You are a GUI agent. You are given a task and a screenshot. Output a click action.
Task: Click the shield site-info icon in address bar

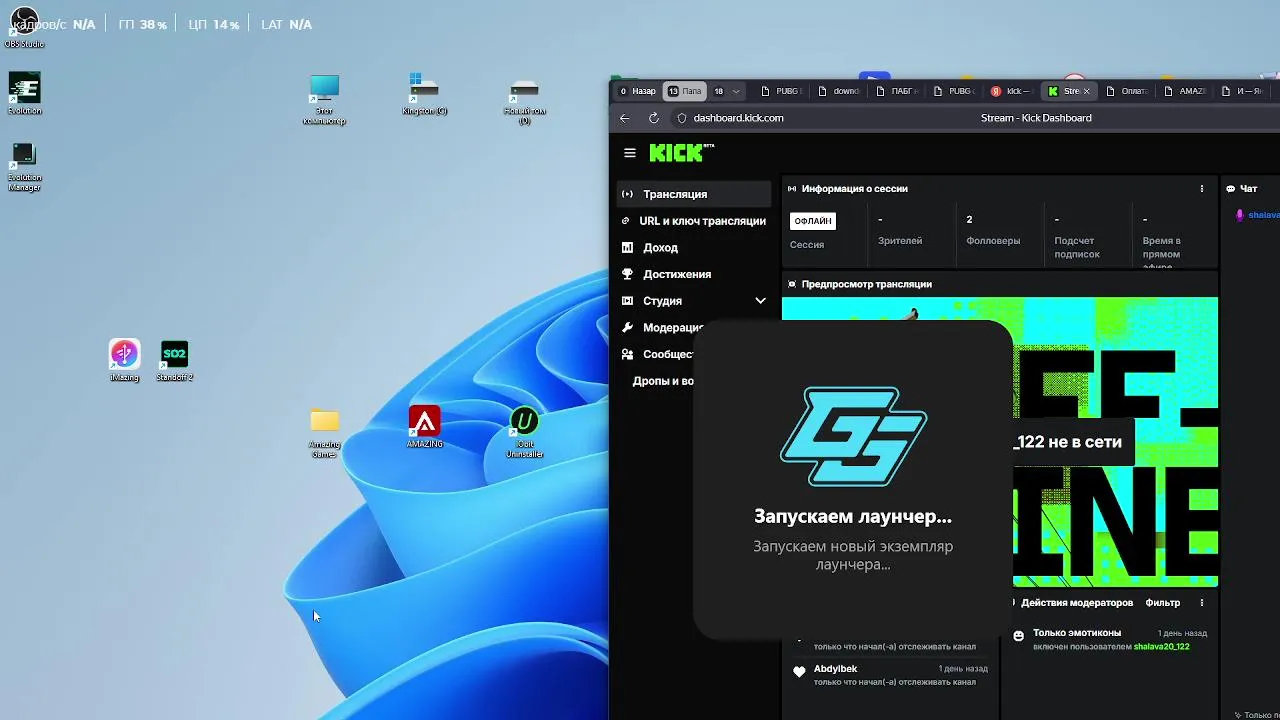coord(682,118)
